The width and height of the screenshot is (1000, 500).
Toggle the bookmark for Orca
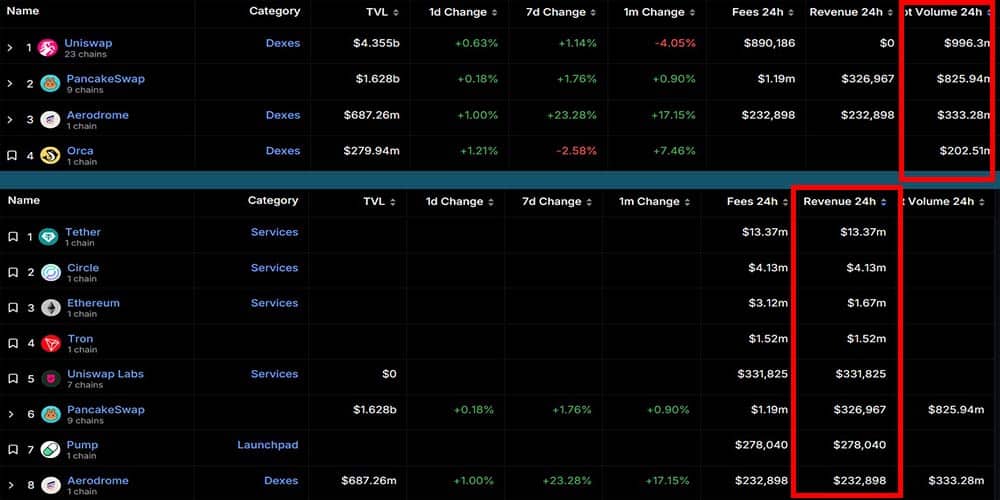pyautogui.click(x=12, y=155)
